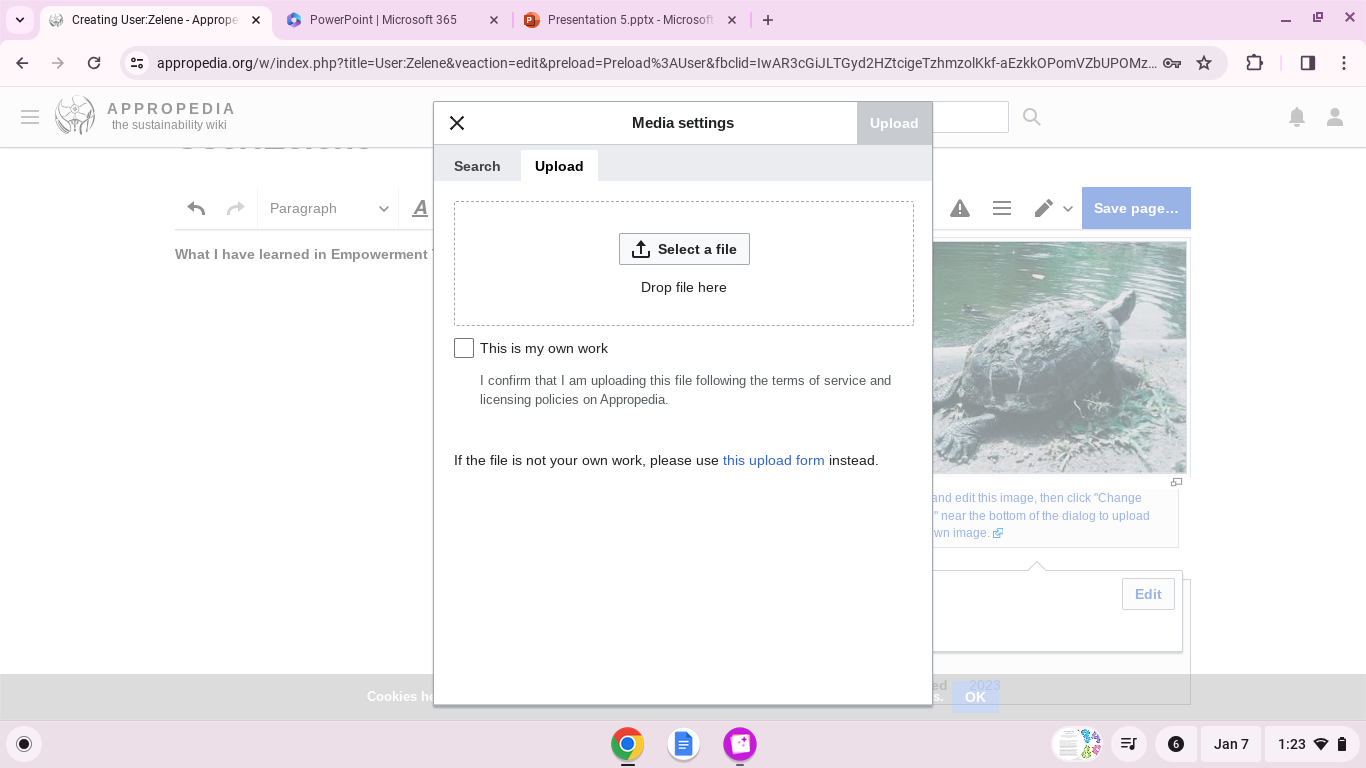
Task: Click the warning triangle notices icon
Action: tap(960, 208)
